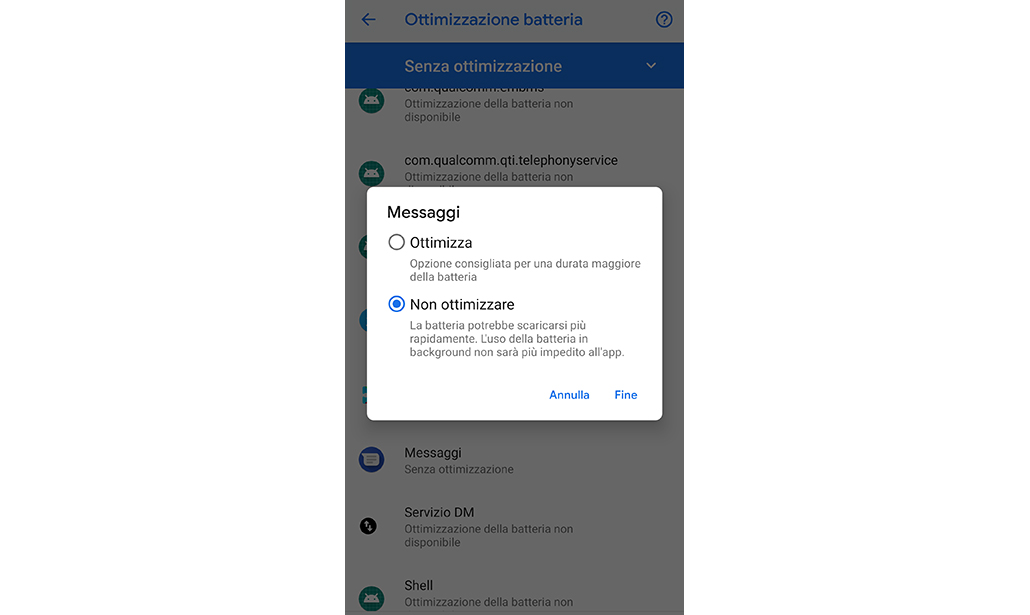Tap the first android icon under the dropdown
The width and height of the screenshot is (1030, 615).
click(x=371, y=101)
